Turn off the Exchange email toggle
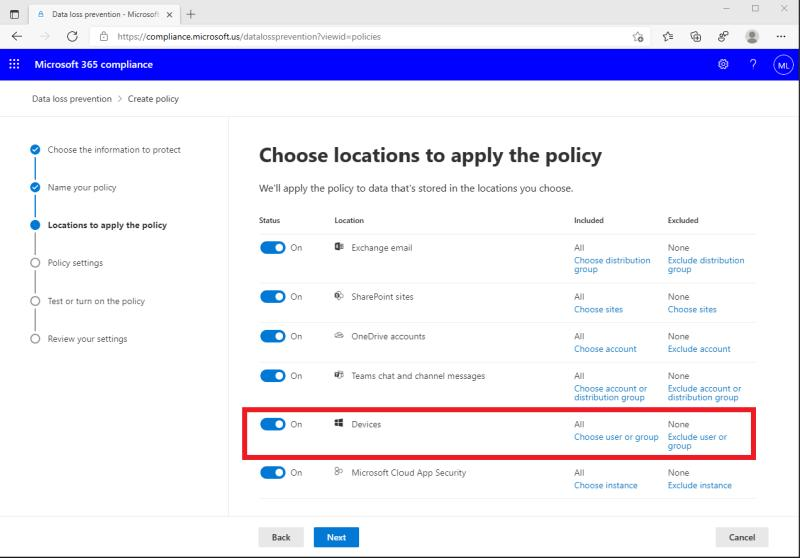 273,248
